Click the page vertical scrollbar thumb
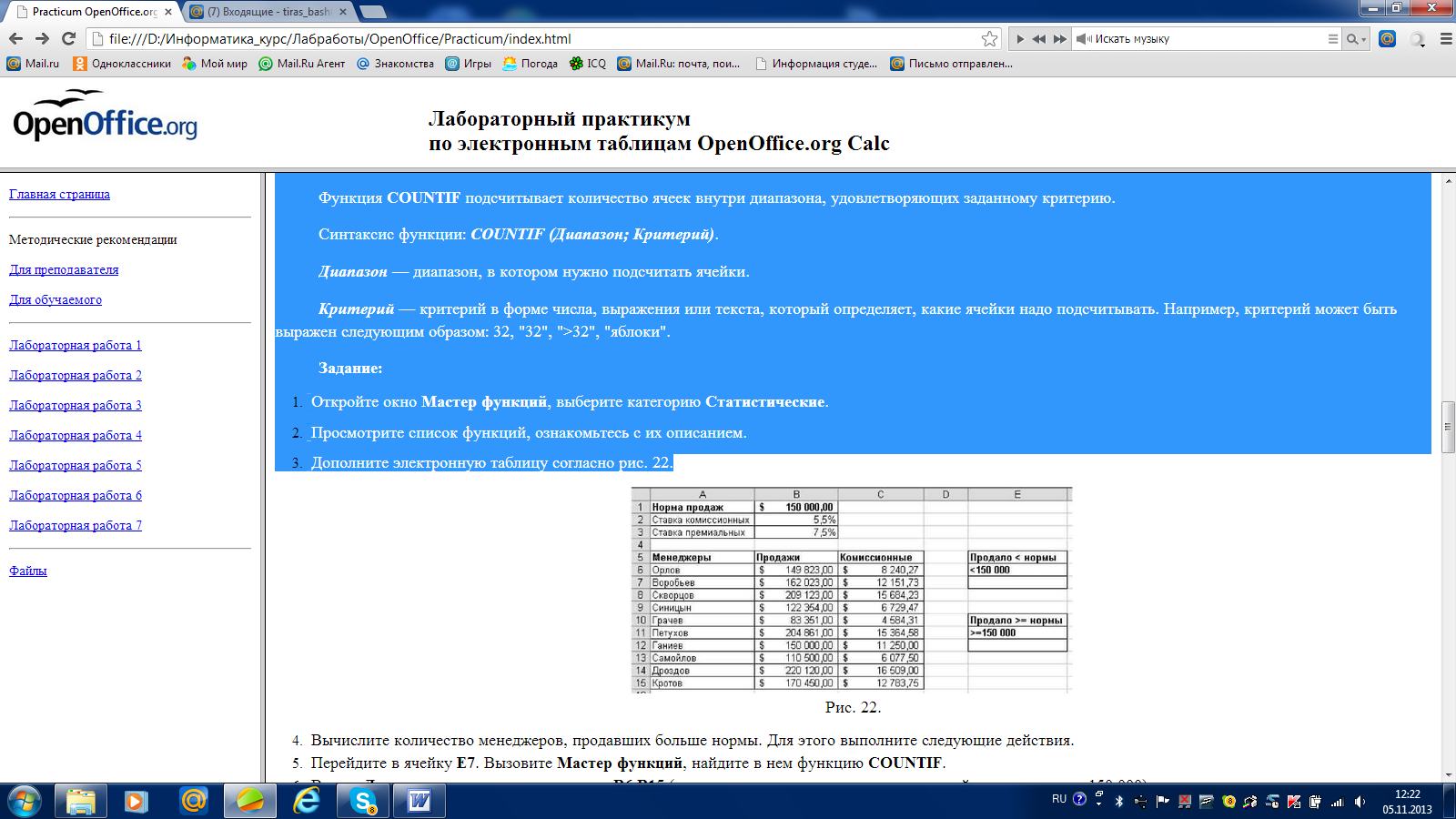1456x819 pixels. click(x=1448, y=426)
